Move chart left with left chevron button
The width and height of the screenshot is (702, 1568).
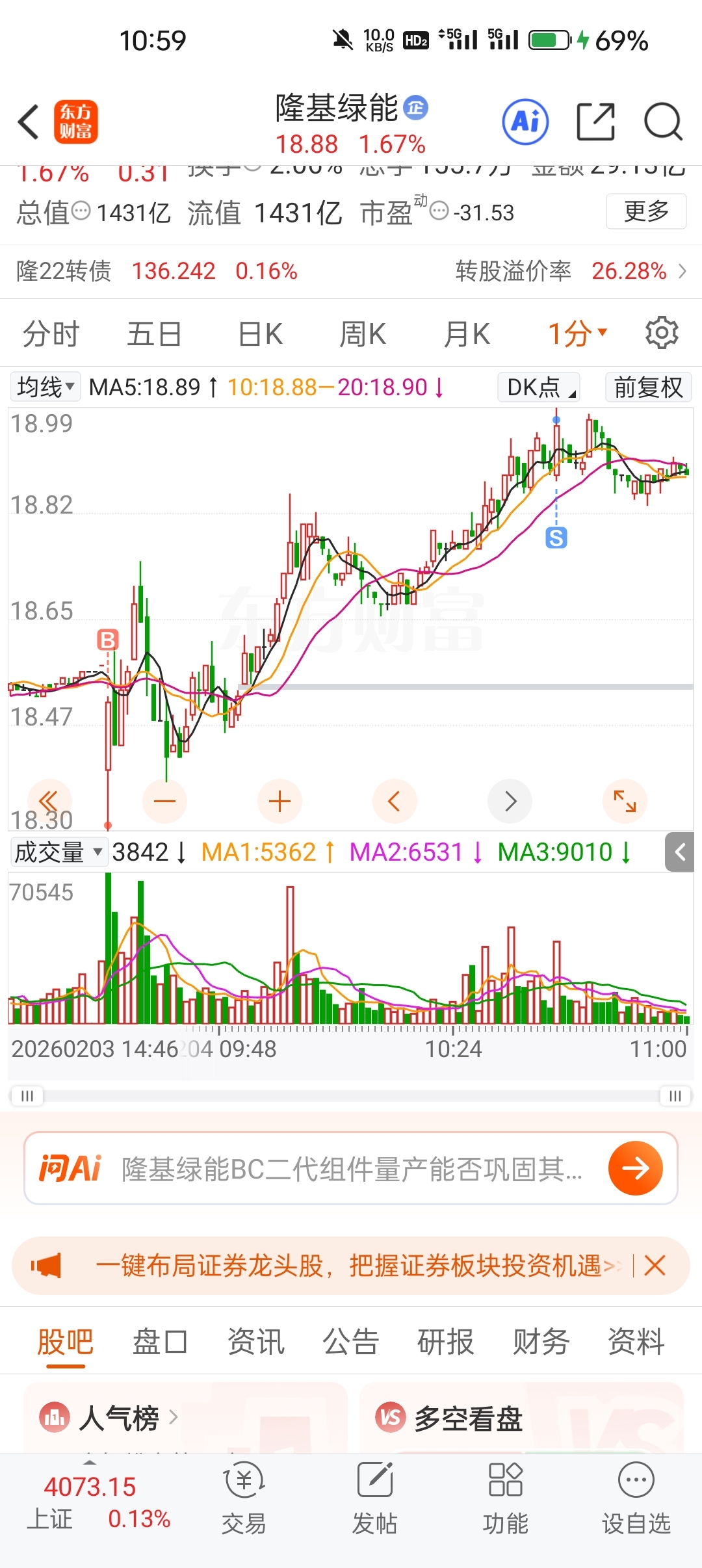point(395,801)
